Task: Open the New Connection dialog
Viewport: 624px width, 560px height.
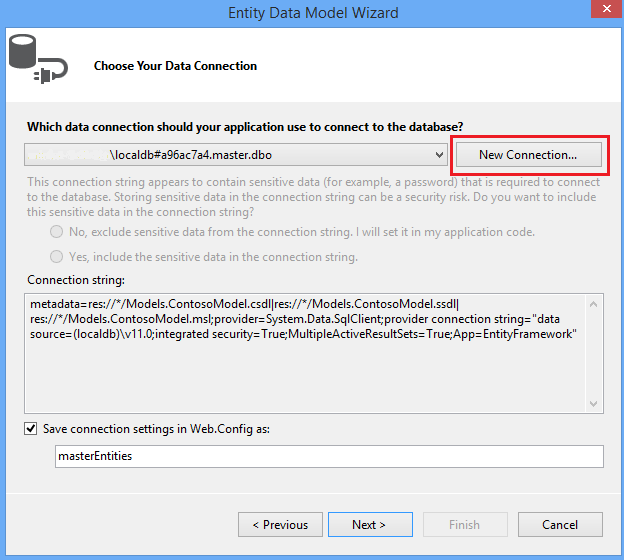Action: pyautogui.click(x=527, y=155)
